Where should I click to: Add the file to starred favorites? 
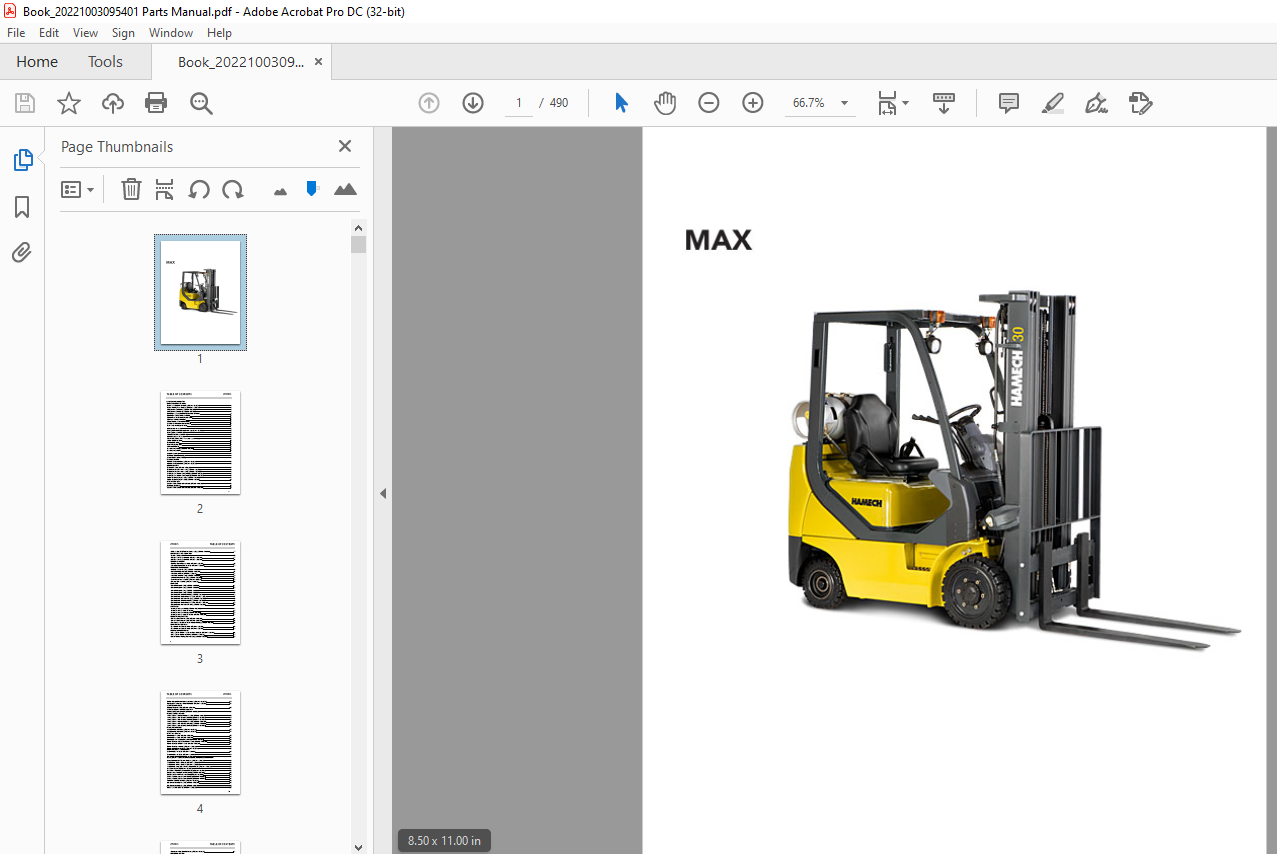pos(68,103)
